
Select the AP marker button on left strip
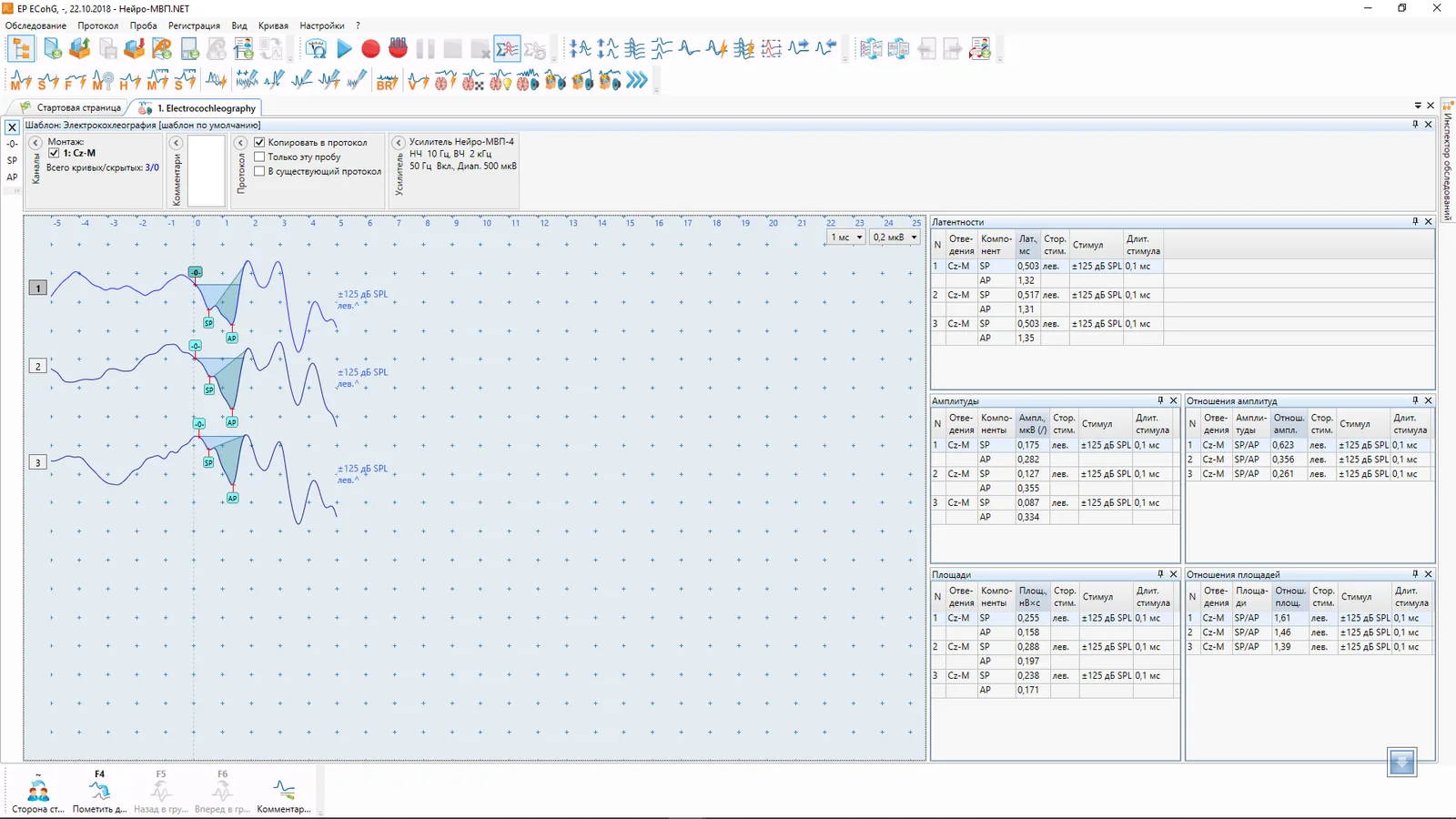point(12,177)
